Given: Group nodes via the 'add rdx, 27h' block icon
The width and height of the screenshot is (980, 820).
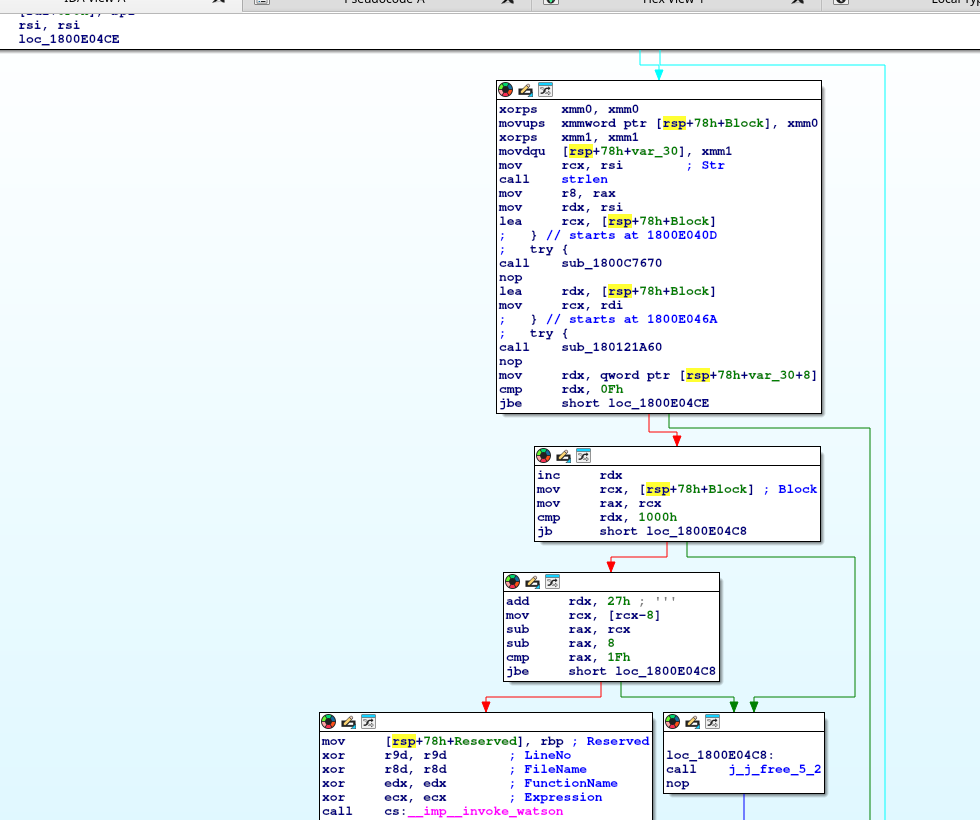Looking at the screenshot, I should tap(552, 581).
